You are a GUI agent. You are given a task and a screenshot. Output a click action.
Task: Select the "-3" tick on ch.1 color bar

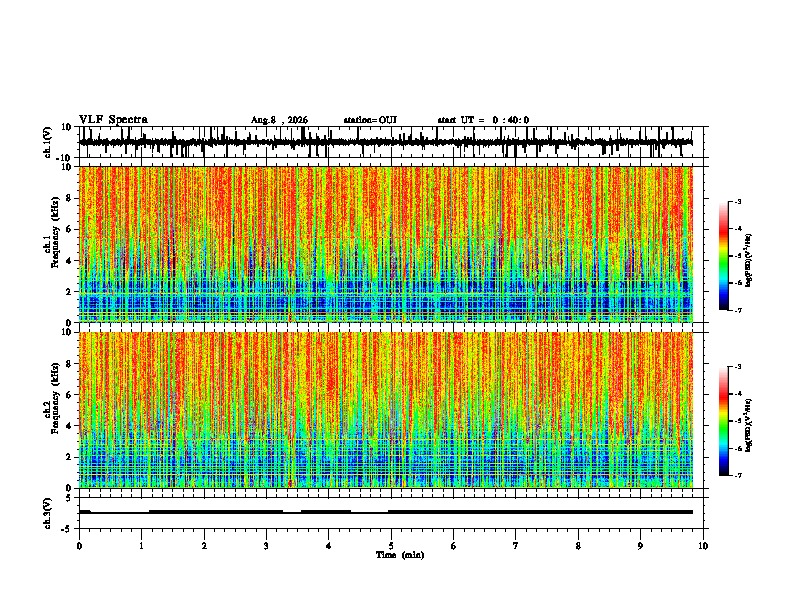(x=738, y=201)
